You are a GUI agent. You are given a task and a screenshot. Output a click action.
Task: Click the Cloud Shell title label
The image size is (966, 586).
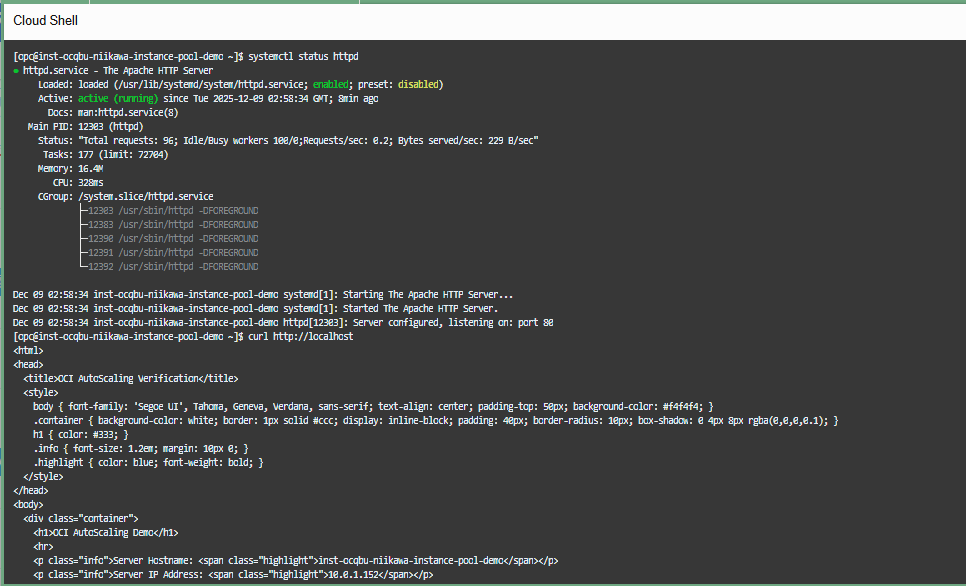pyautogui.click(x=45, y=20)
